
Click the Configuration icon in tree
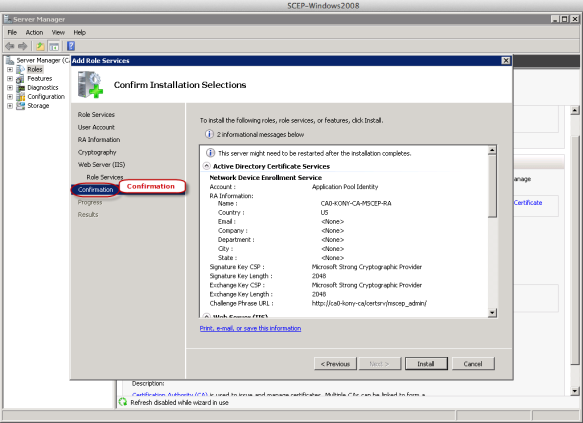click(x=20, y=97)
